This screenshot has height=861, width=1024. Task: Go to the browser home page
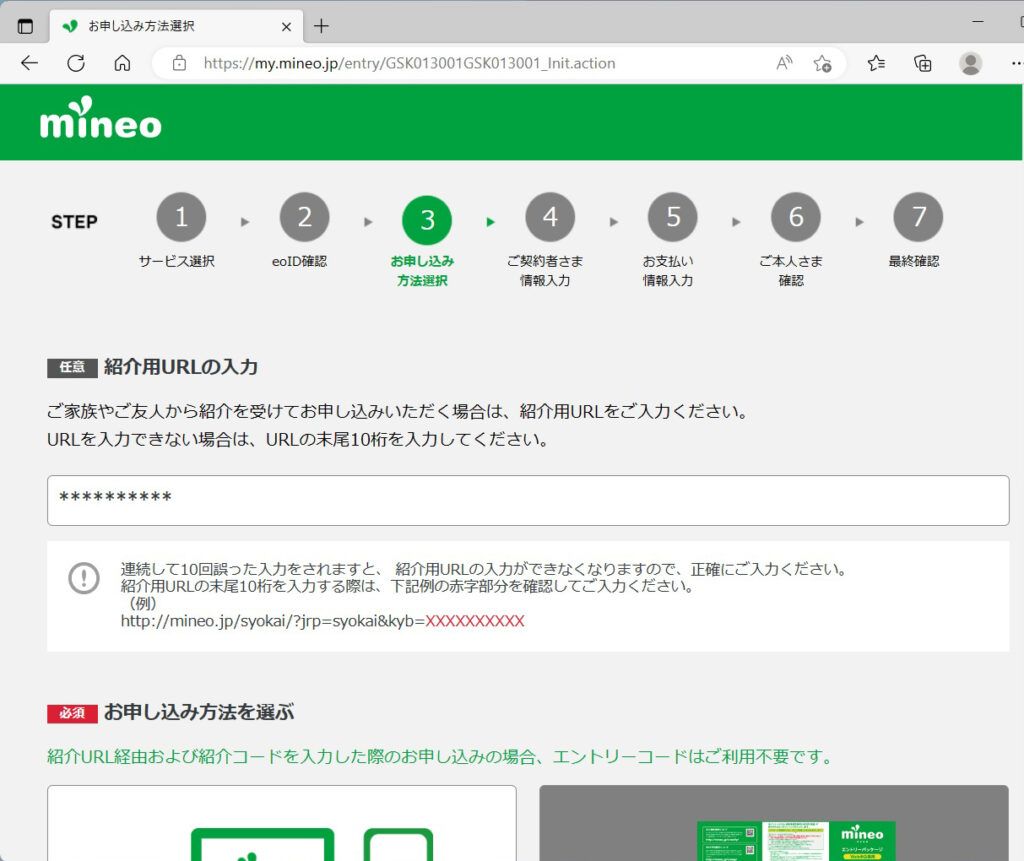click(122, 63)
